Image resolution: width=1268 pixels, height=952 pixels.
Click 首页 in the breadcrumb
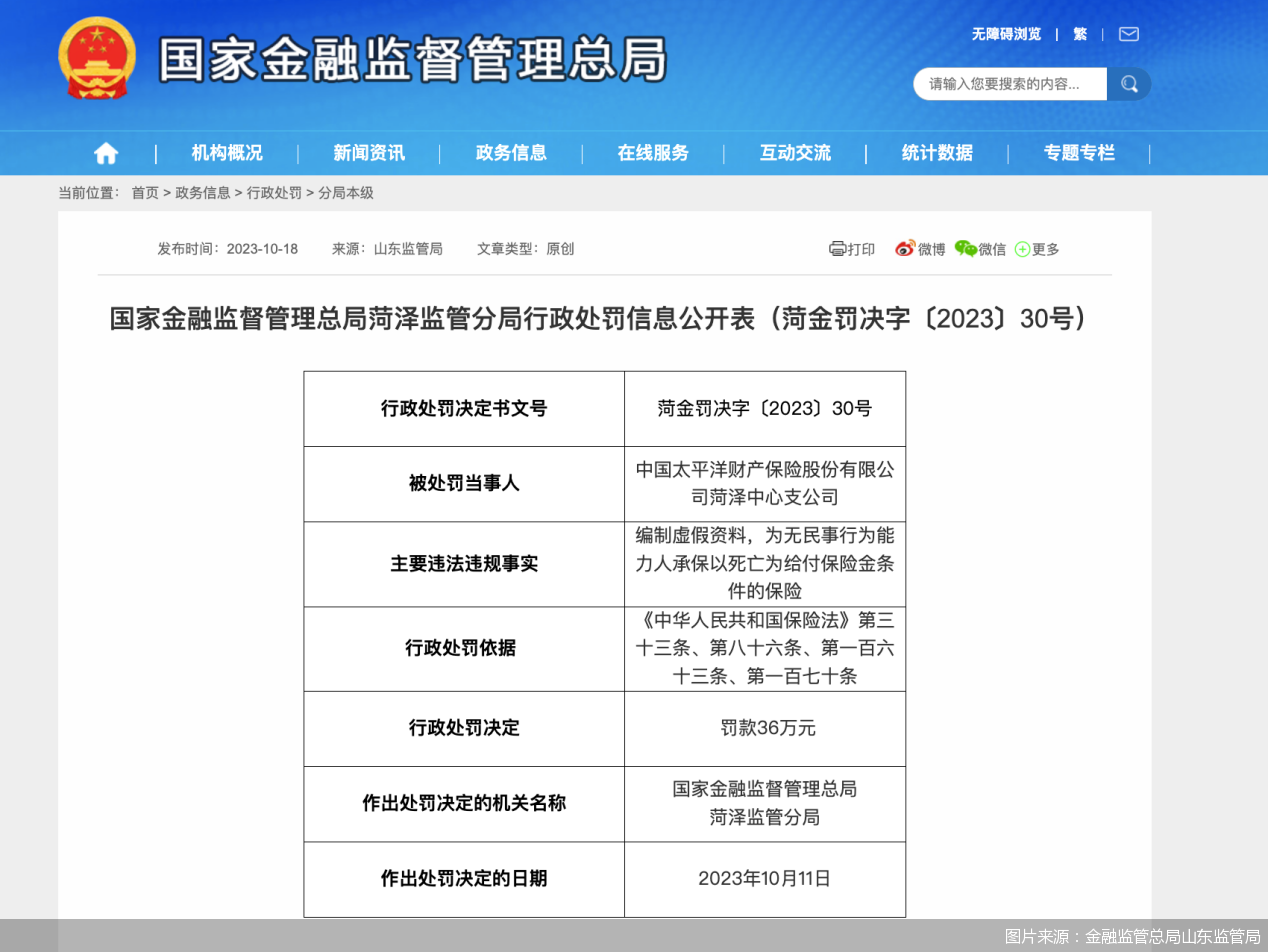pyautogui.click(x=145, y=193)
